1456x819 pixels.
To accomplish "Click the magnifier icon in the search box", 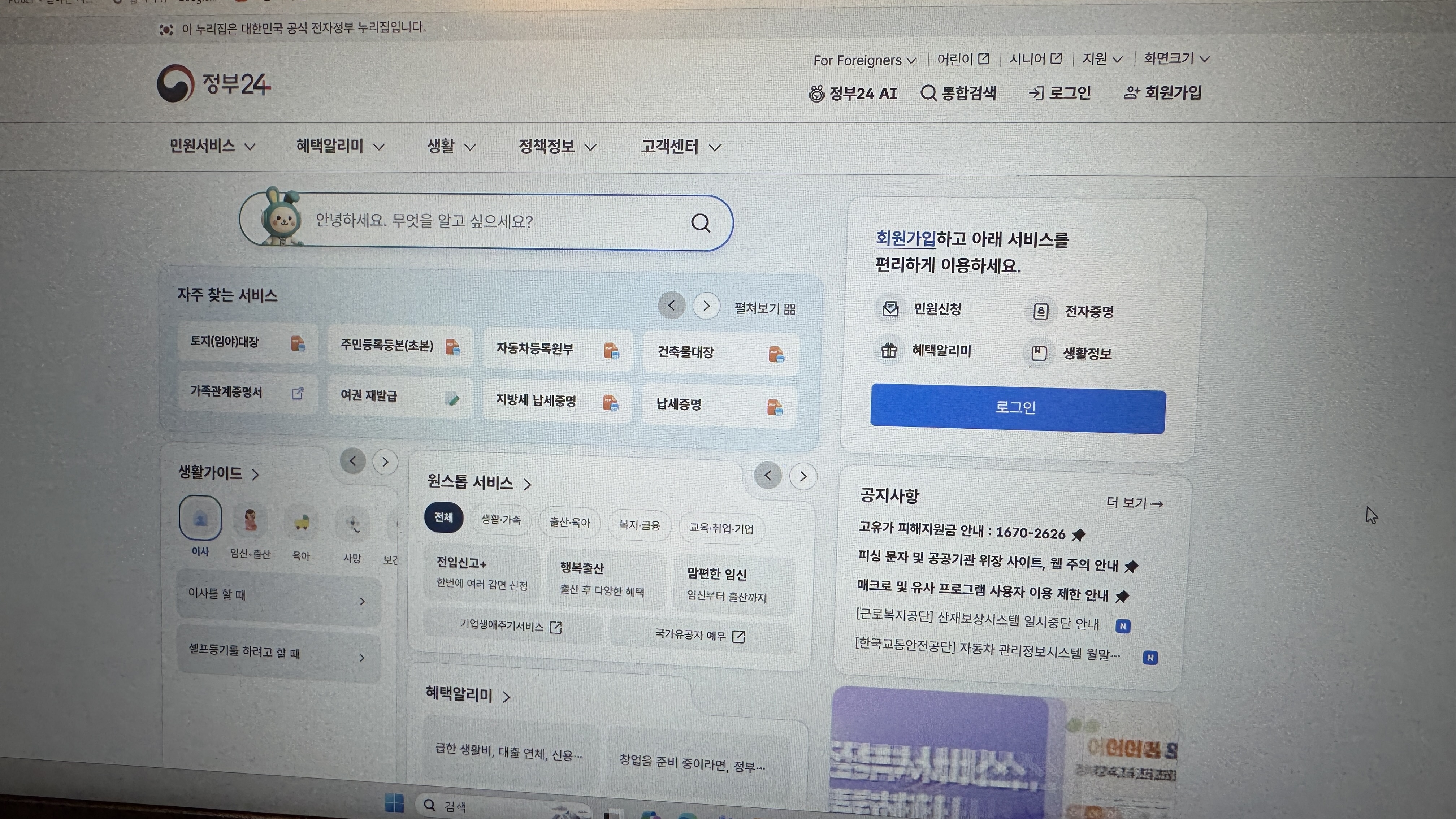I will 701,223.
